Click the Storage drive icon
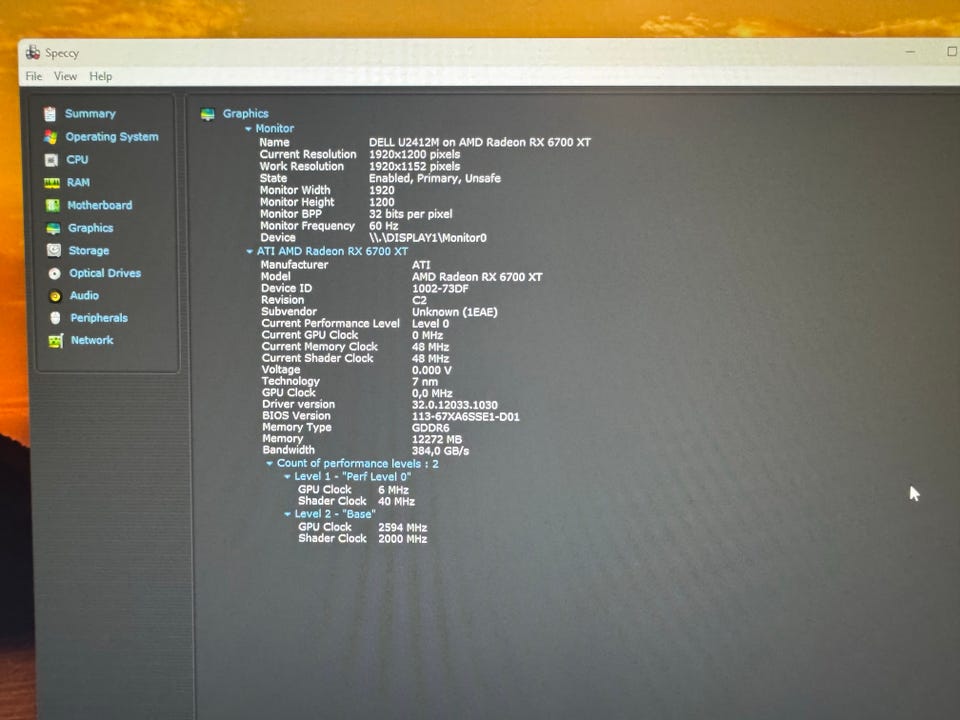Image resolution: width=960 pixels, height=720 pixels. [x=54, y=250]
